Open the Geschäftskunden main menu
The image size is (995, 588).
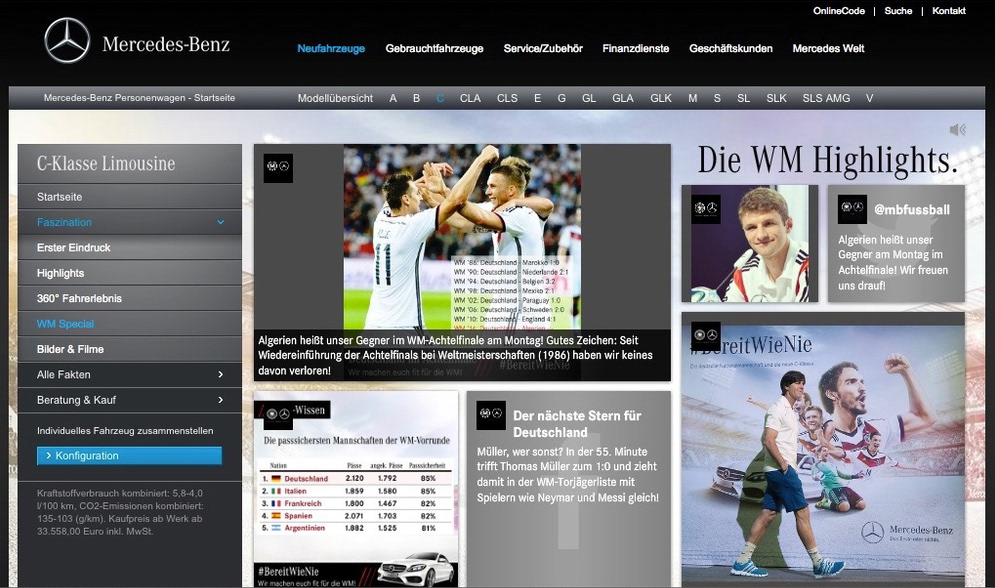(x=731, y=48)
